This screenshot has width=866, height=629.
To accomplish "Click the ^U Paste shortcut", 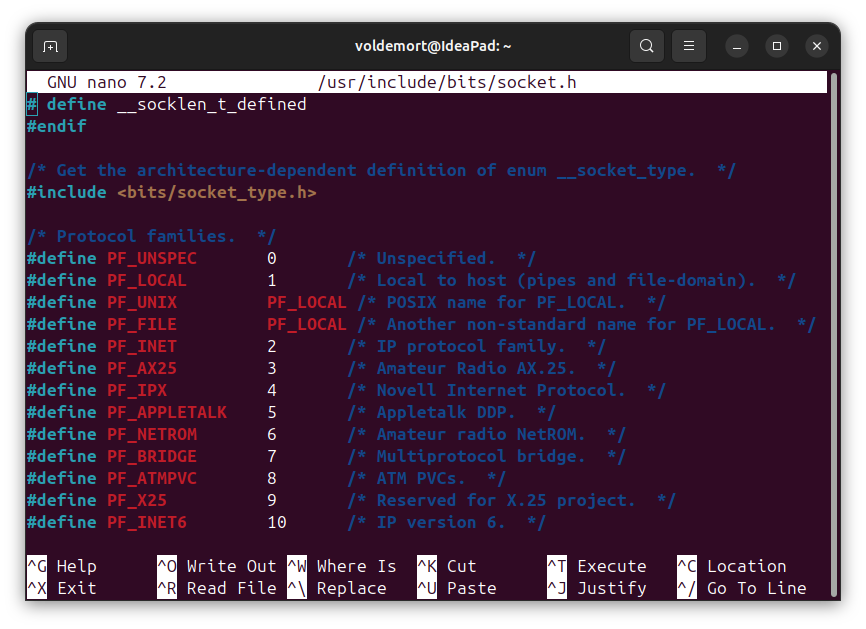I will (x=457, y=589).
